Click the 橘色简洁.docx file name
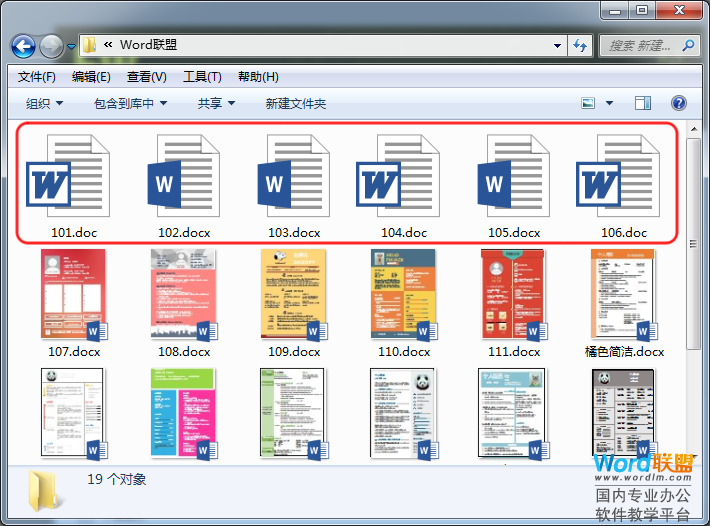The width and height of the screenshot is (710, 526). tap(624, 352)
